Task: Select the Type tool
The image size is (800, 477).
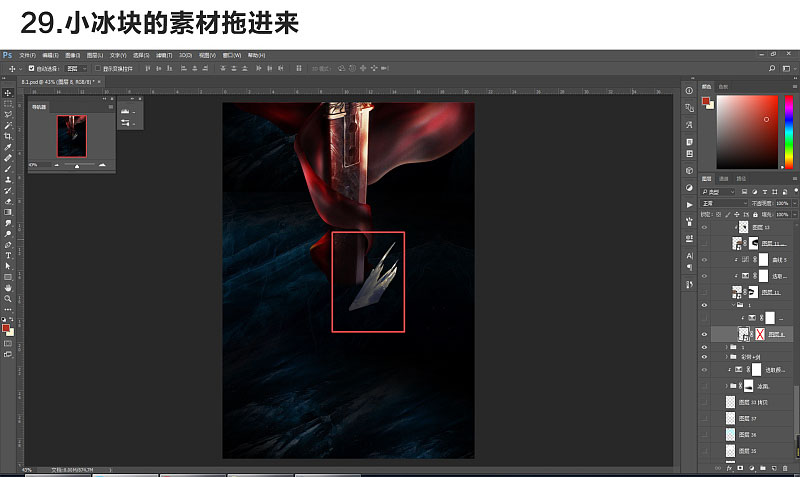Action: [x=8, y=255]
